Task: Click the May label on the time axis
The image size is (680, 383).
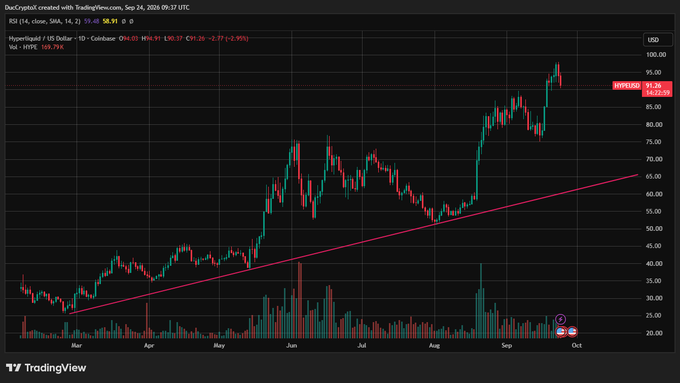Action: tap(219, 346)
